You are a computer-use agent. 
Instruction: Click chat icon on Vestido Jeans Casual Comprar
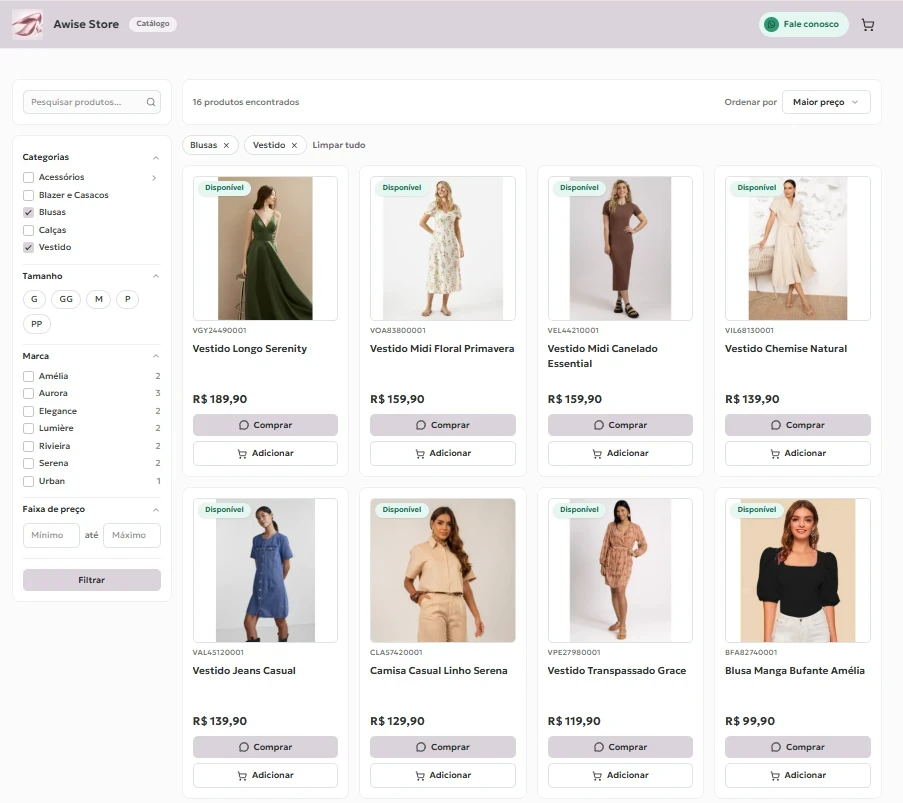tap(244, 747)
